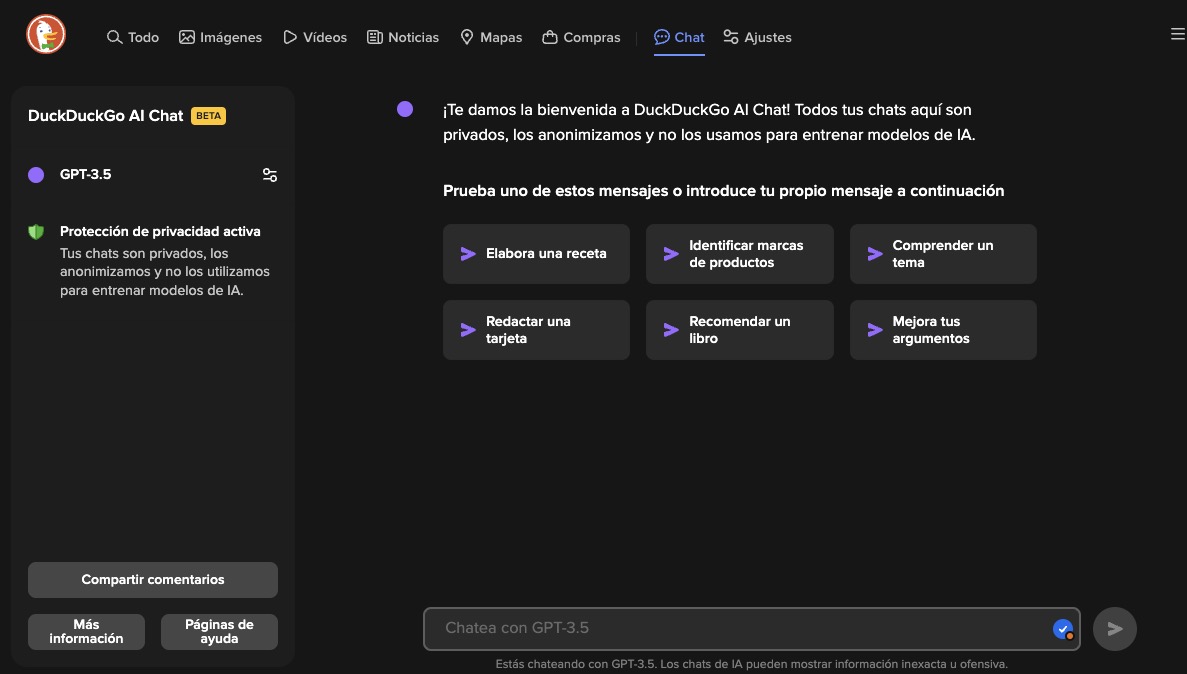Viewport: 1187px width, 674px height.
Task: Open Páginas de ayuda
Action: pos(219,631)
